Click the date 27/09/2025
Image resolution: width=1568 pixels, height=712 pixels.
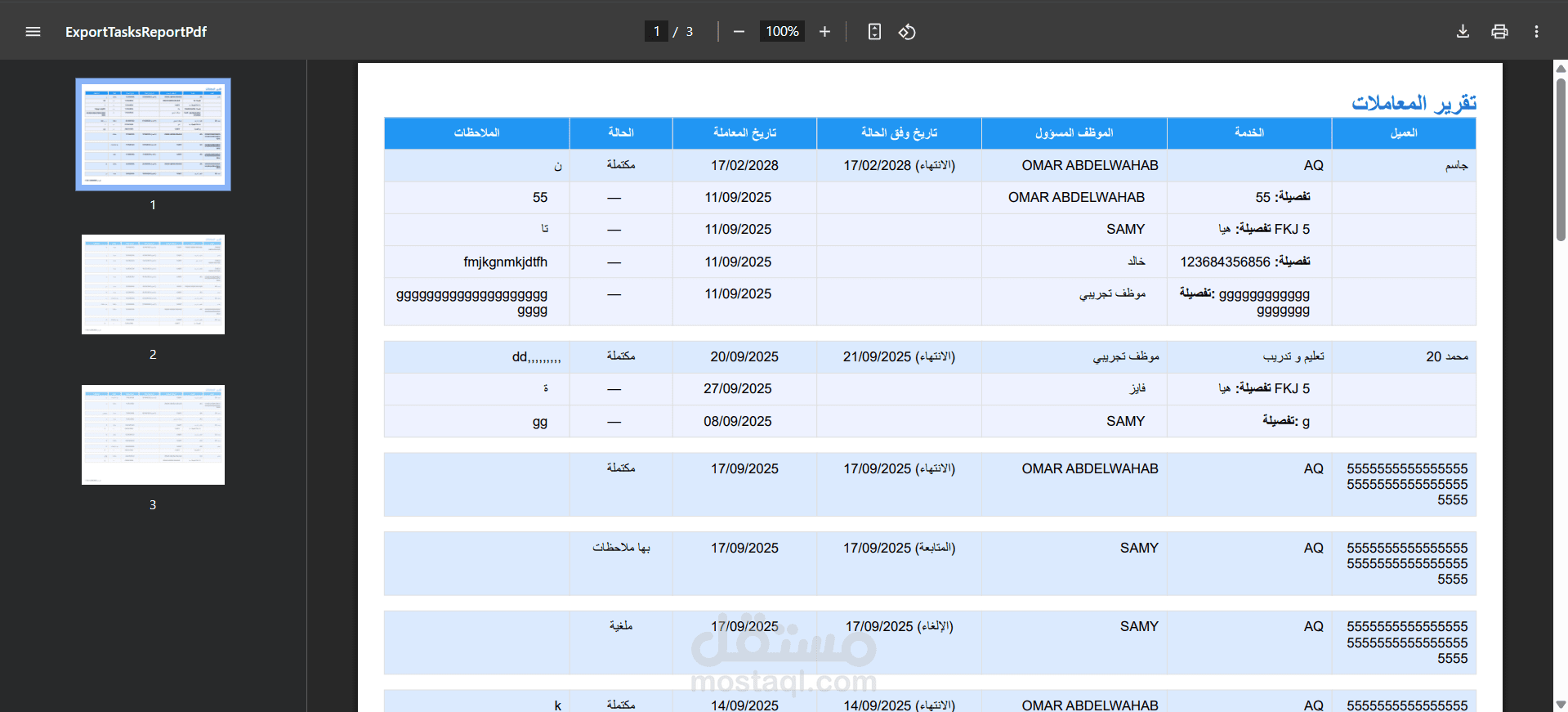(x=738, y=388)
